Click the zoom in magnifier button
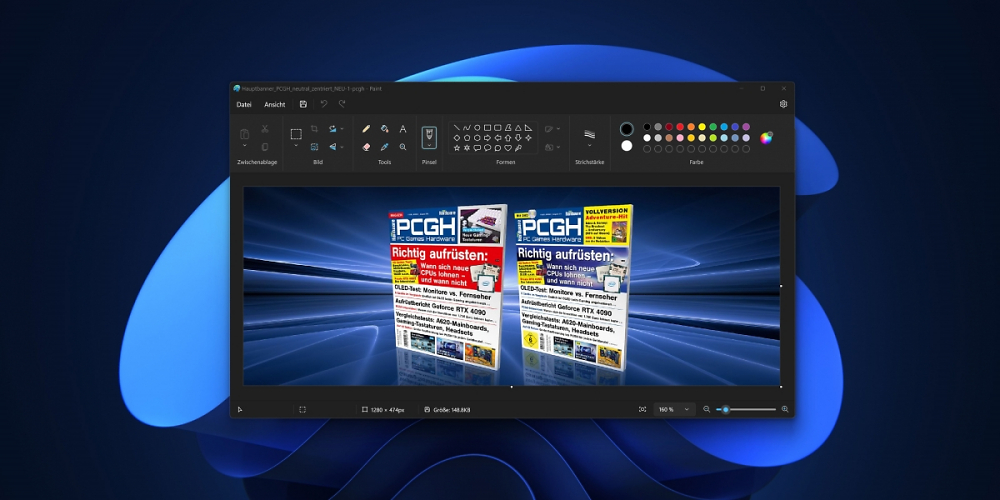Viewport: 1000px width, 500px height. pyautogui.click(x=785, y=409)
